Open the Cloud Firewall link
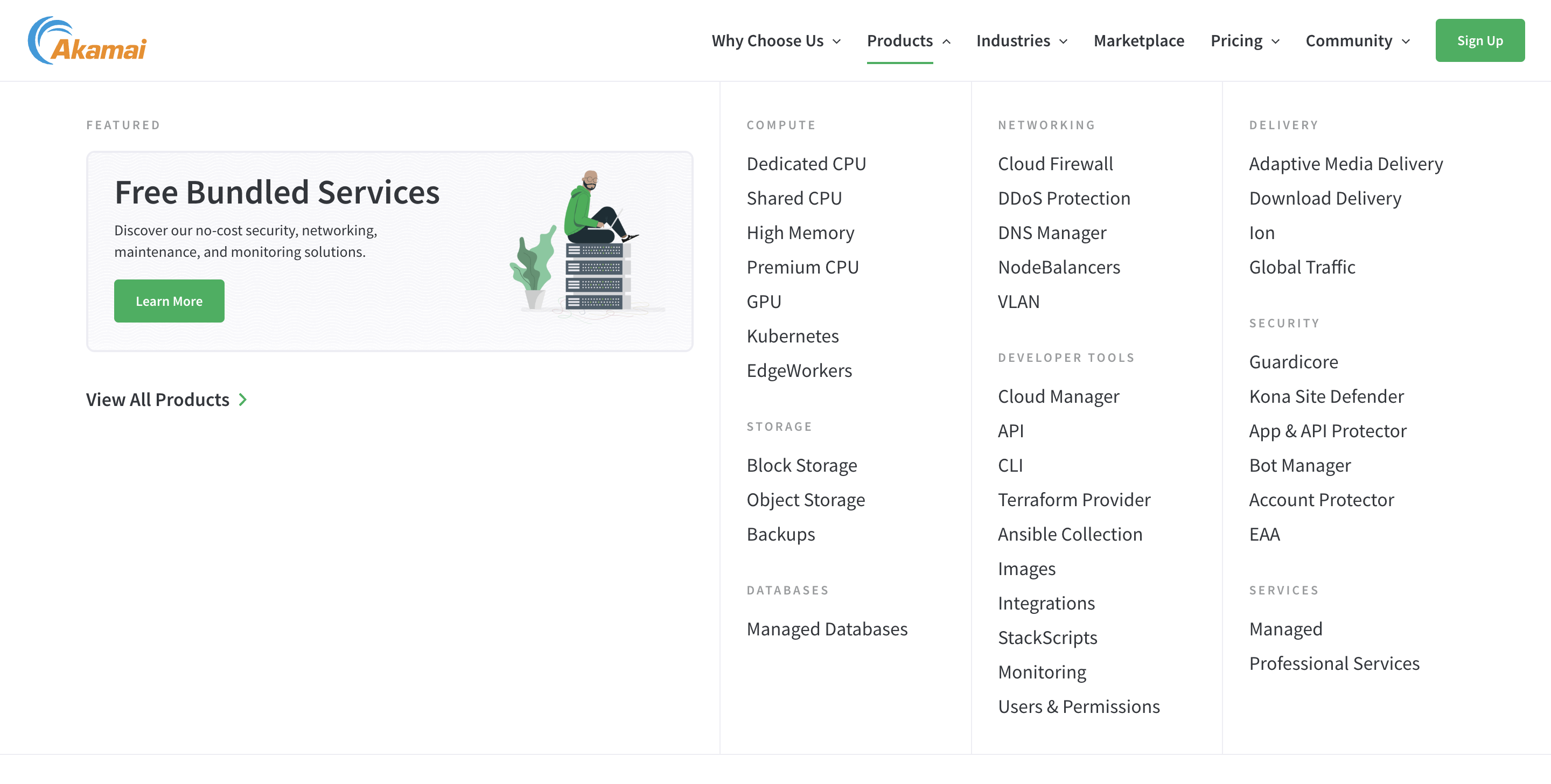 pos(1055,164)
